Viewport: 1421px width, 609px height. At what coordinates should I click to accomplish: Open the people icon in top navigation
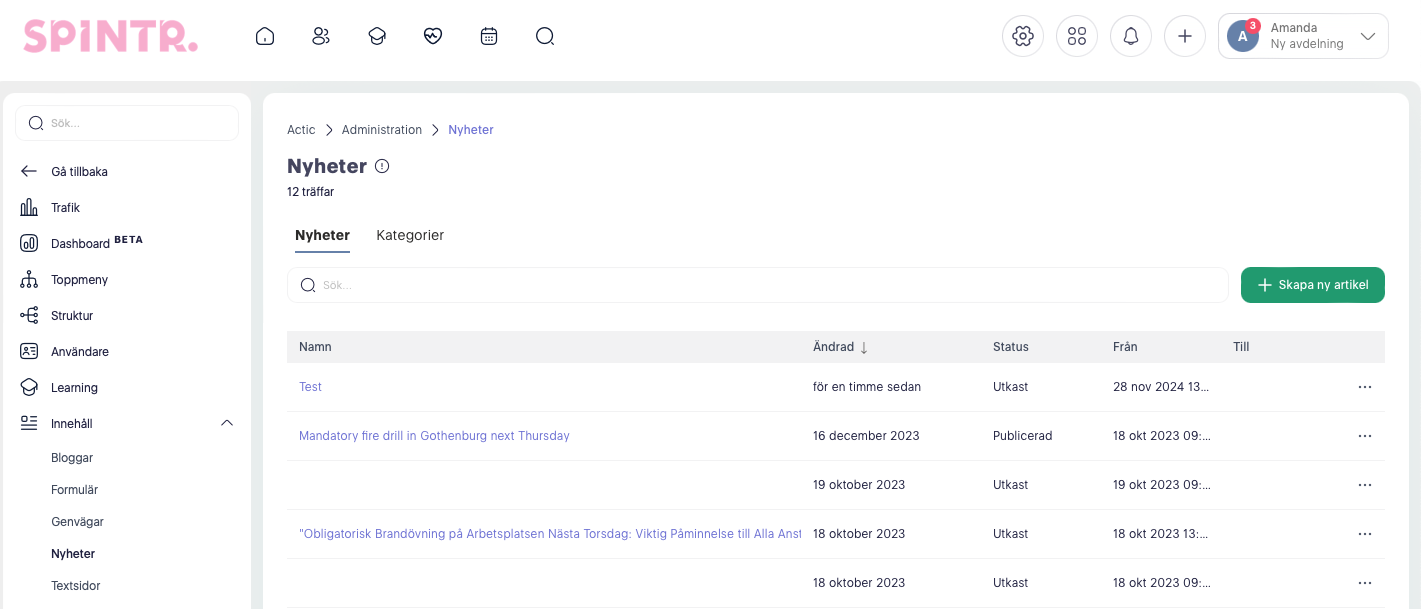pos(321,37)
